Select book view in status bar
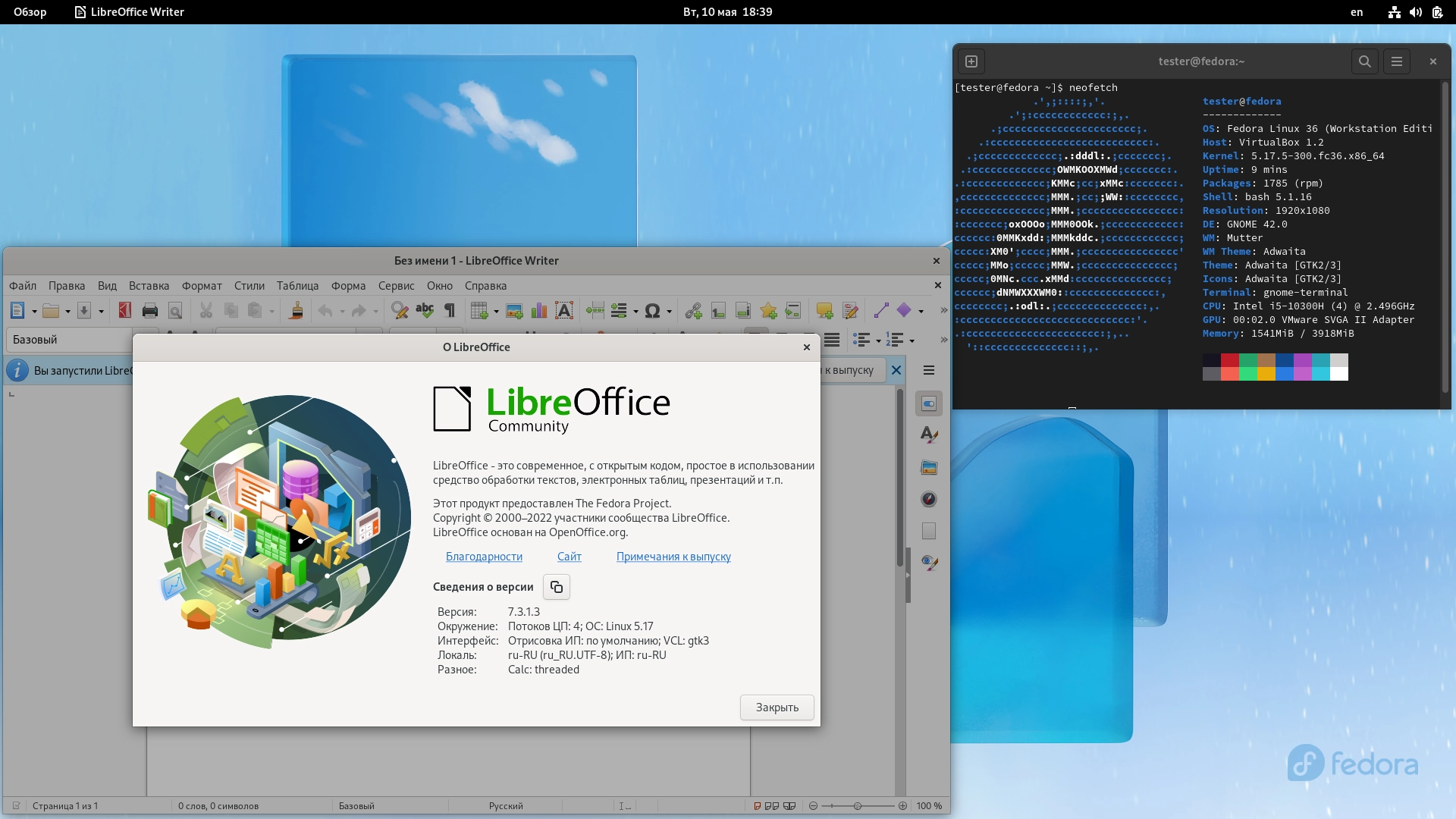 point(789,806)
